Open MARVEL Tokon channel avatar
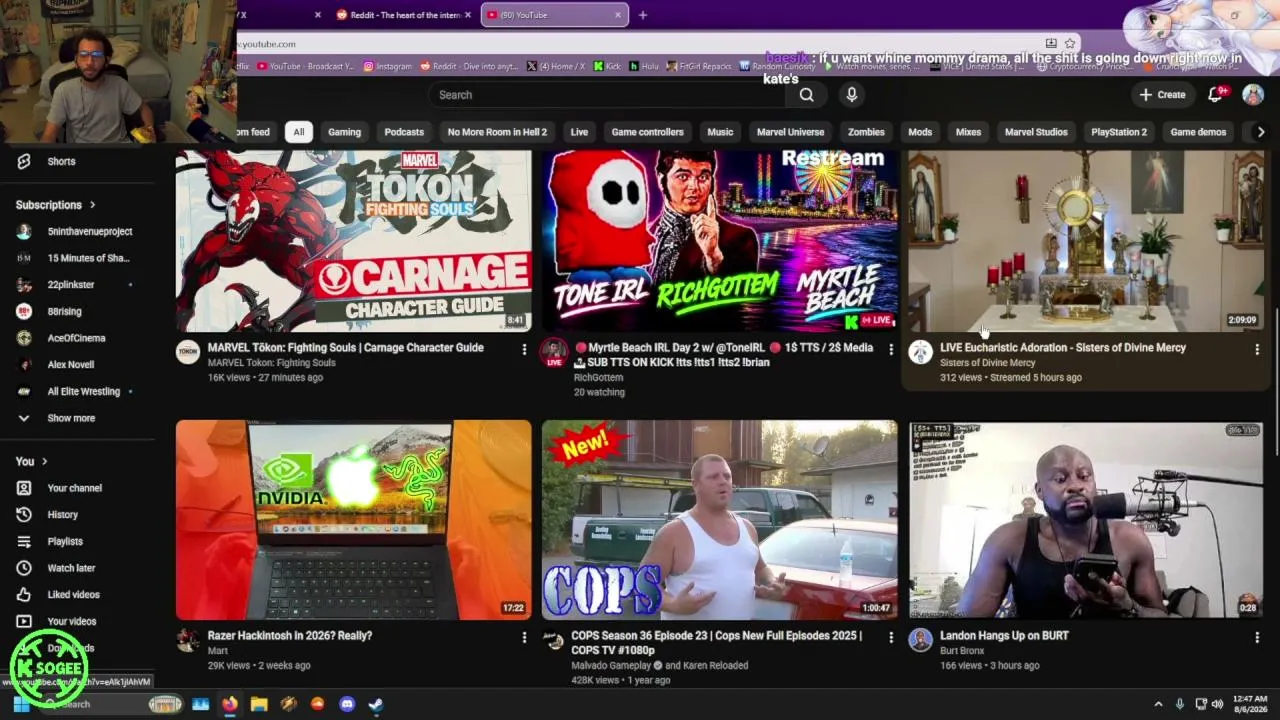1280x720 pixels. tap(188, 351)
